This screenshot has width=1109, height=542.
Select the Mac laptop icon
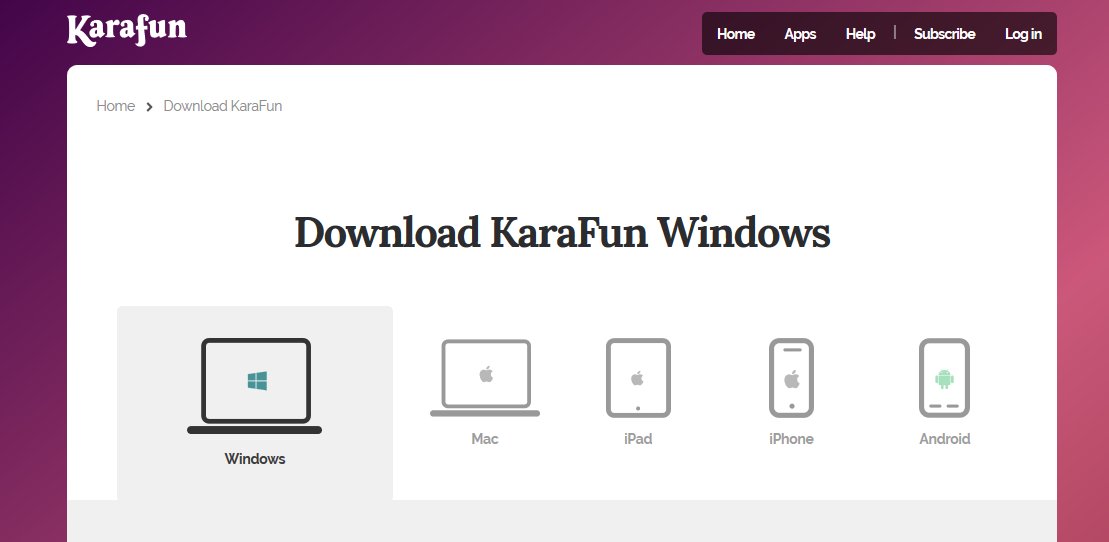pos(485,378)
